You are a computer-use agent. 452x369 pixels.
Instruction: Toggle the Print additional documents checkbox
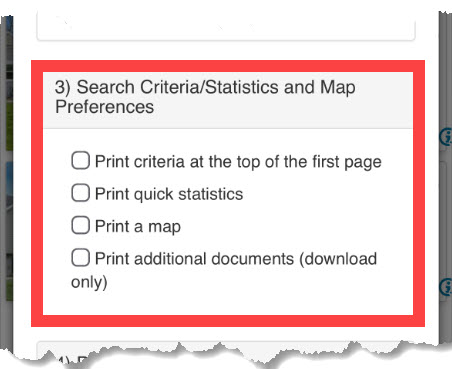80,257
